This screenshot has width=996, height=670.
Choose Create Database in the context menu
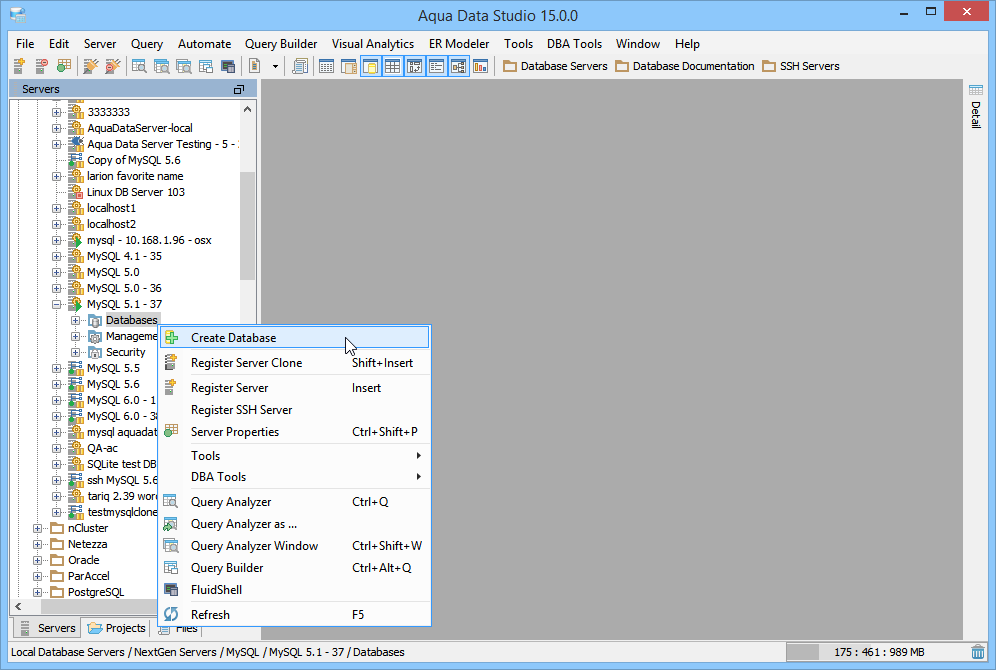coord(294,338)
